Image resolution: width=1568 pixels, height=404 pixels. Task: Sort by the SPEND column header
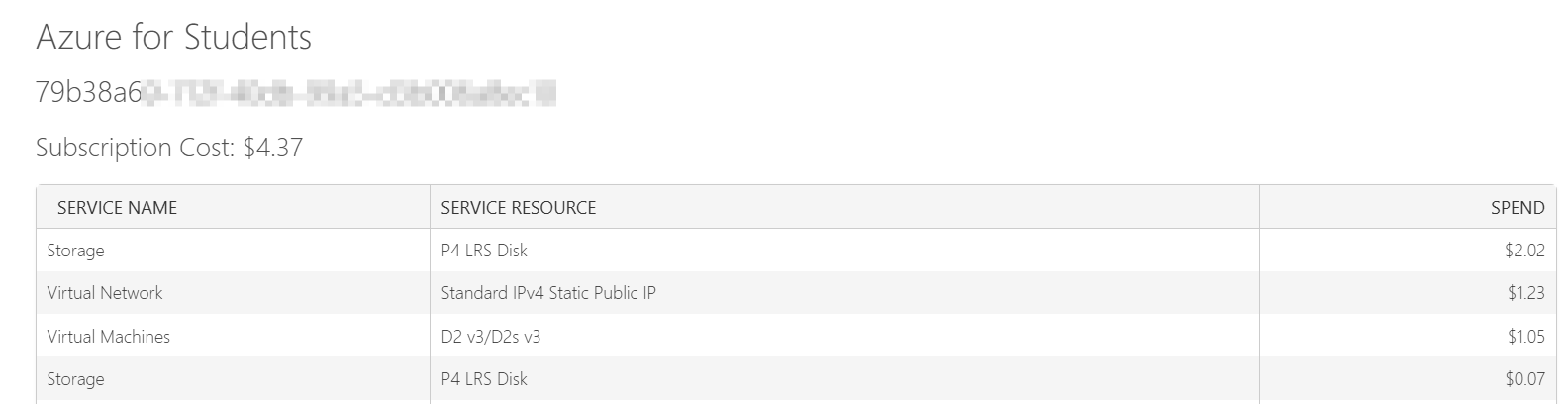pos(1517,208)
